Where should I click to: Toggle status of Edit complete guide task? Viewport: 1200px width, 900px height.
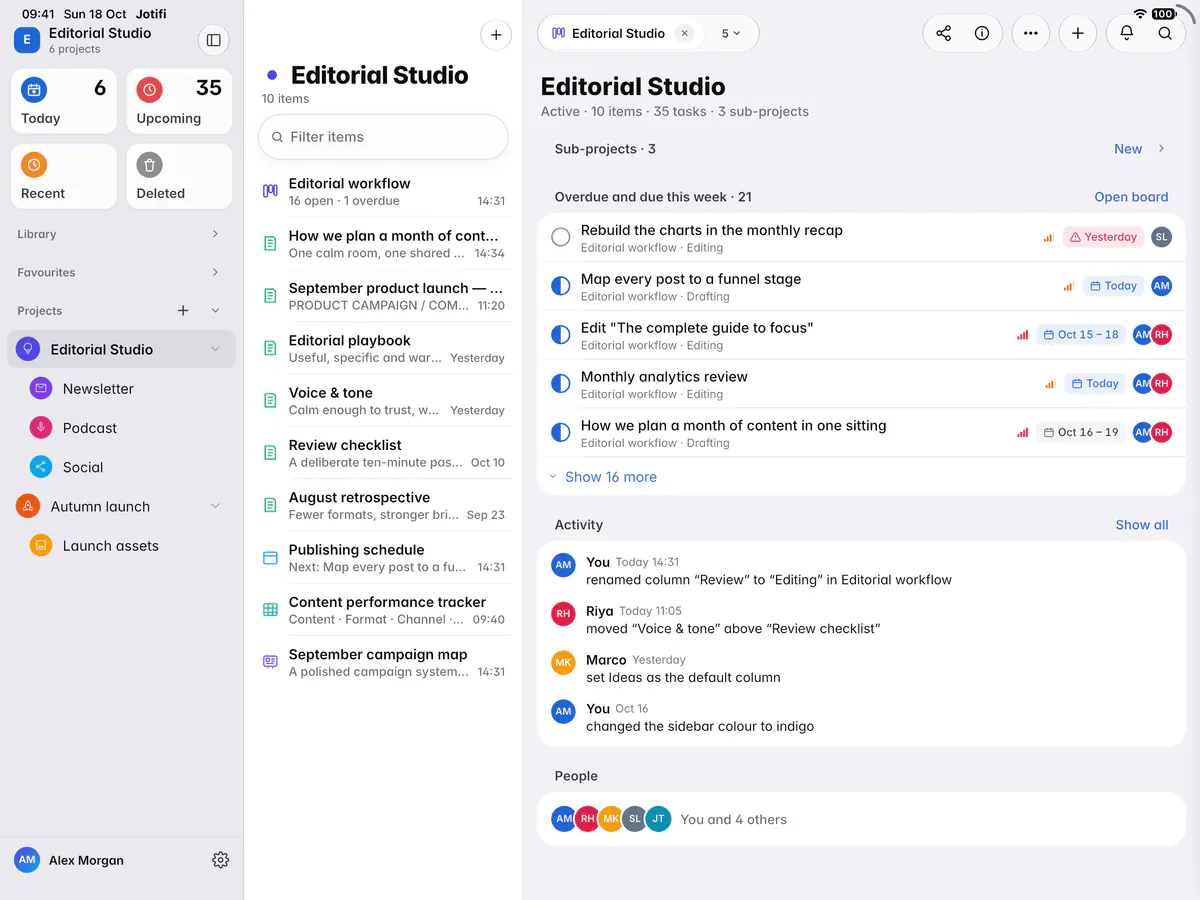click(x=561, y=335)
